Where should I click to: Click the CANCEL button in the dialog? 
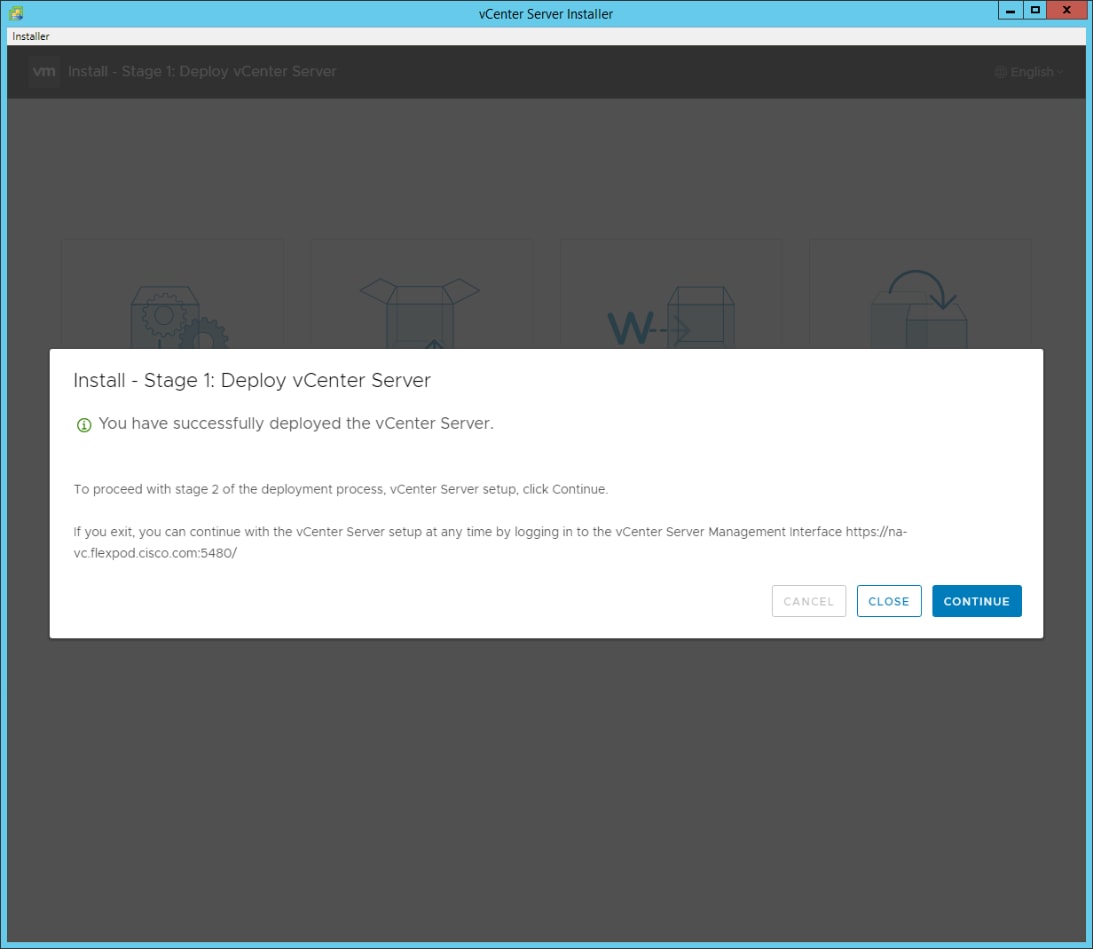(808, 600)
